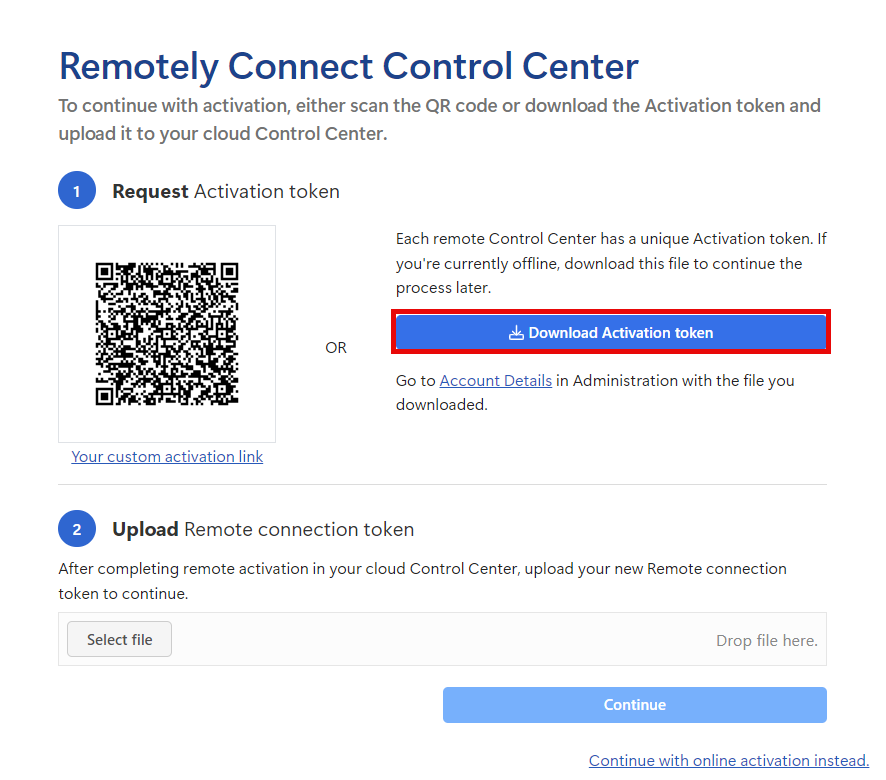Click the step 2 number badge
The height and width of the screenshot is (780, 886).
[77, 529]
